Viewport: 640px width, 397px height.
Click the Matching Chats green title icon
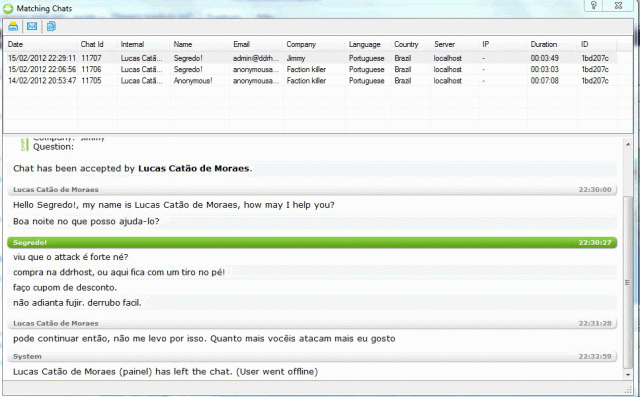[8, 8]
